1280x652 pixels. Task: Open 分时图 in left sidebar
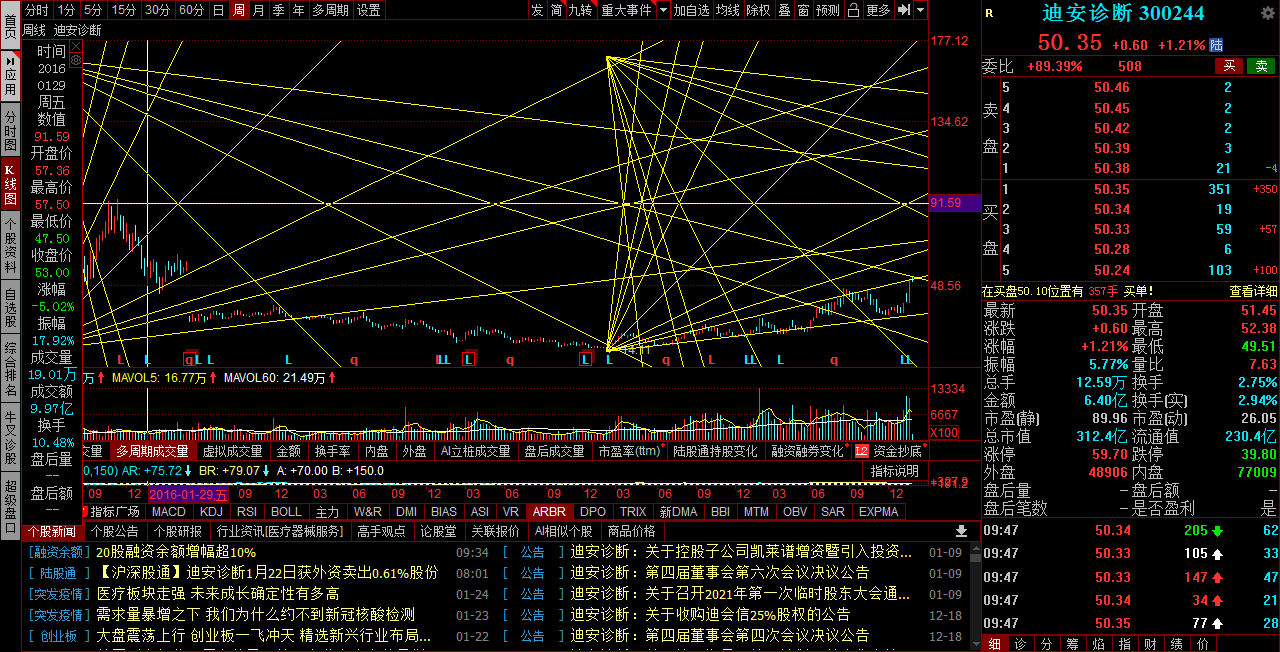[10, 131]
